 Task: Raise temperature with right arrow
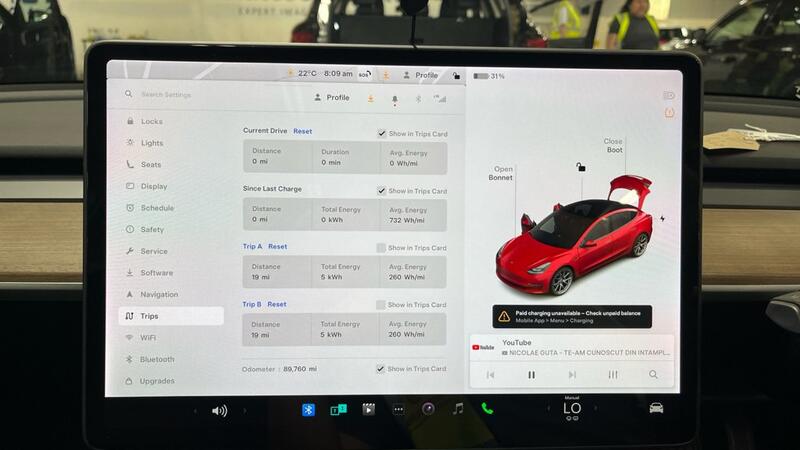tap(595, 408)
